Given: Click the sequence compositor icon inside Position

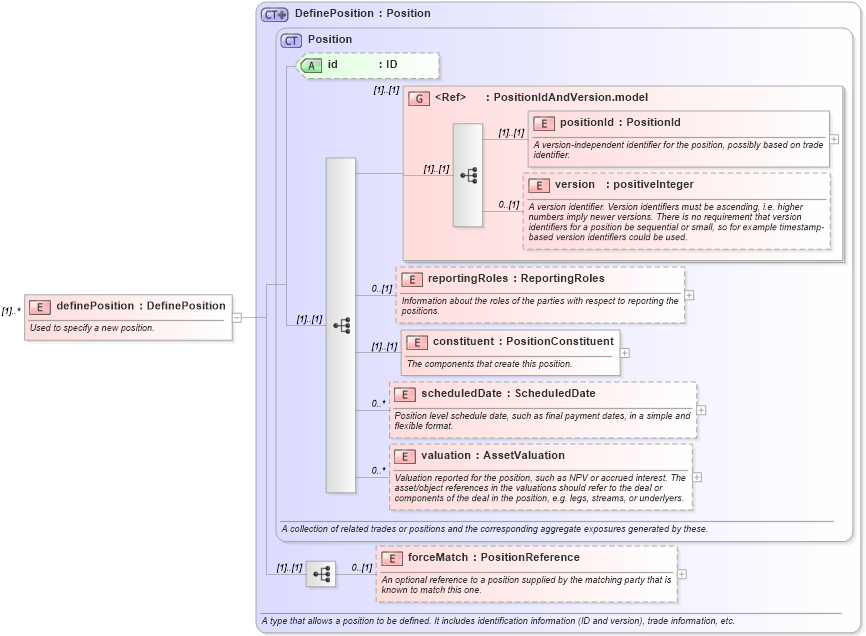Looking at the screenshot, I should click(344, 323).
